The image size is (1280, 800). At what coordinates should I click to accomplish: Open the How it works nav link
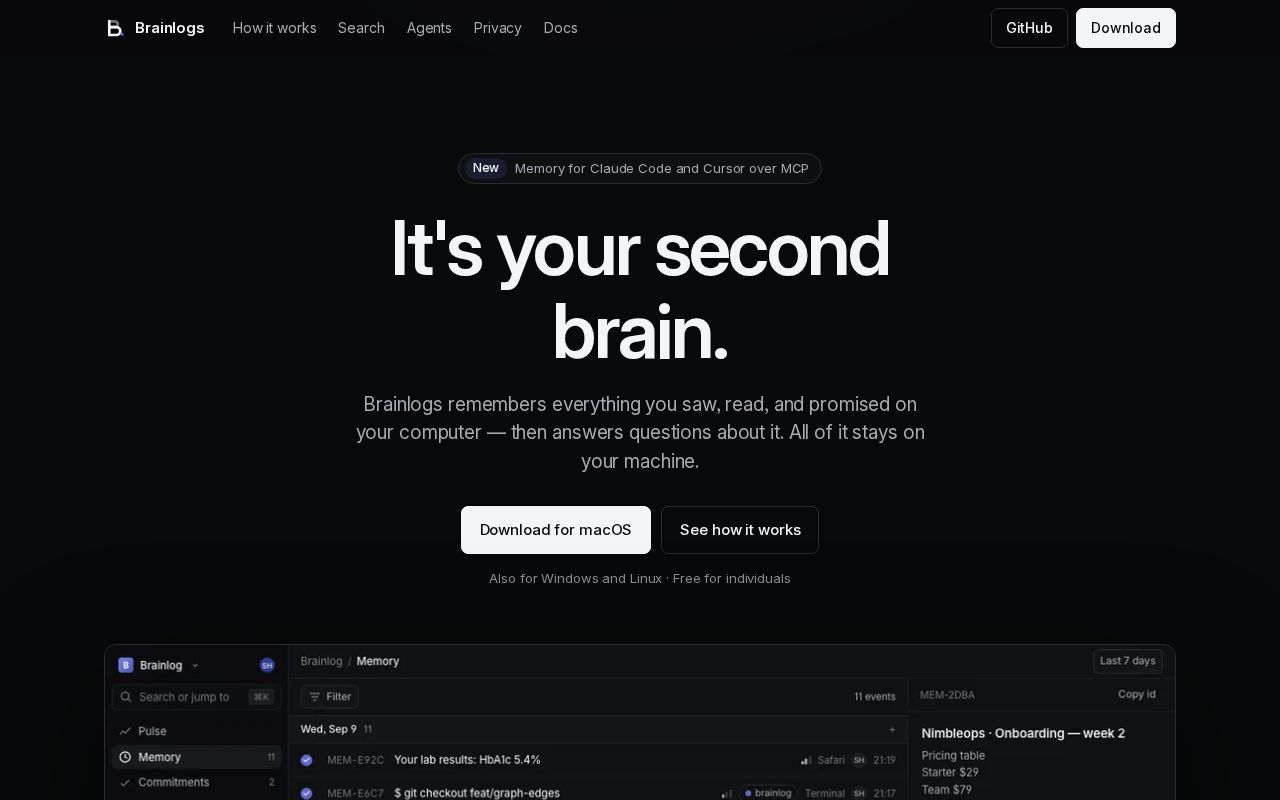click(x=274, y=28)
